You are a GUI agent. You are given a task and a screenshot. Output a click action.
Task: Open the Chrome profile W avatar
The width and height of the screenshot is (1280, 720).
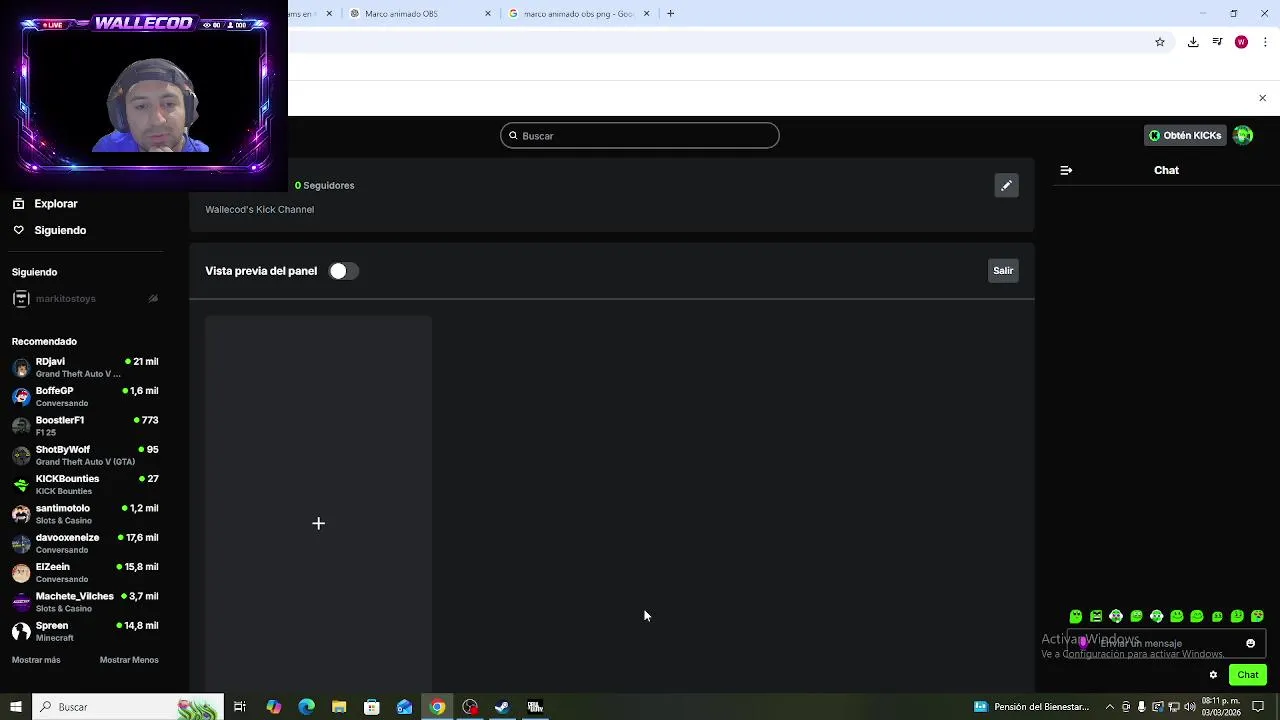click(x=1241, y=42)
